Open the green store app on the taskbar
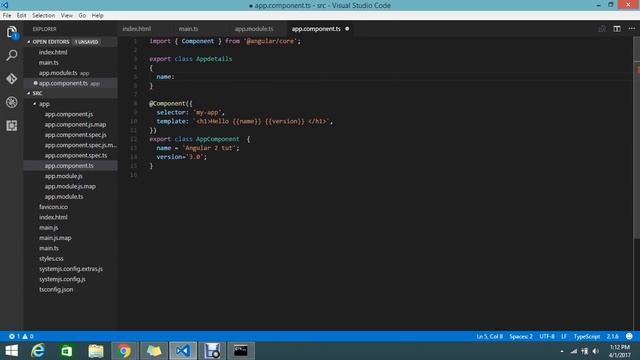This screenshot has width=640, height=360. (67, 351)
